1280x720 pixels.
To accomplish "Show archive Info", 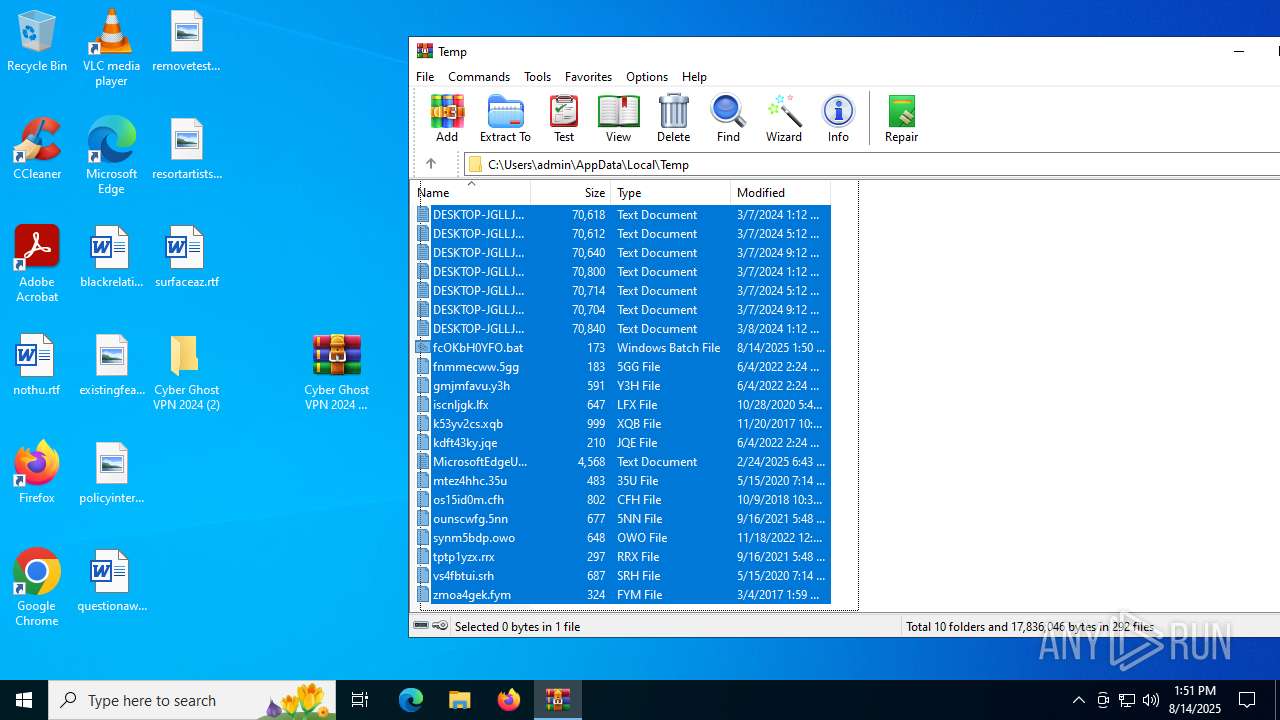I will point(838,119).
